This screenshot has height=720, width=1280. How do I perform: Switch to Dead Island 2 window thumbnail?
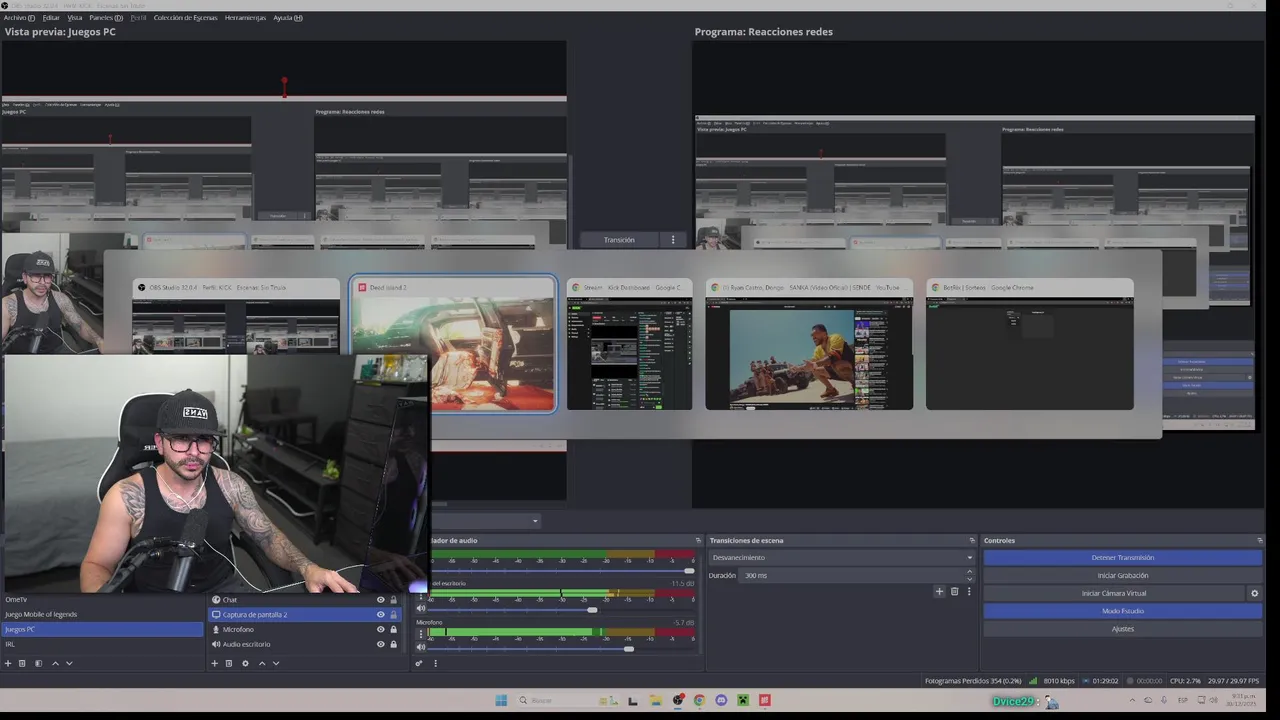point(453,345)
